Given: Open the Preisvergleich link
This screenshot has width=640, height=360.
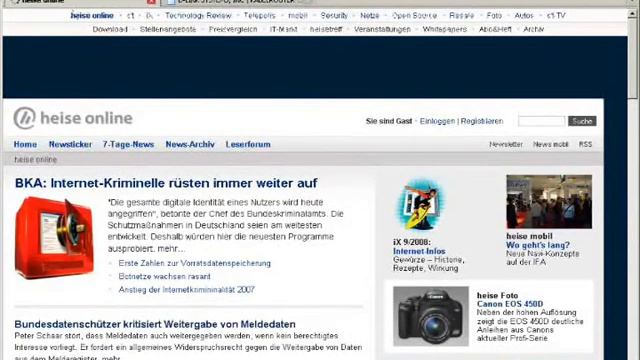Looking at the screenshot, I should [233, 29].
